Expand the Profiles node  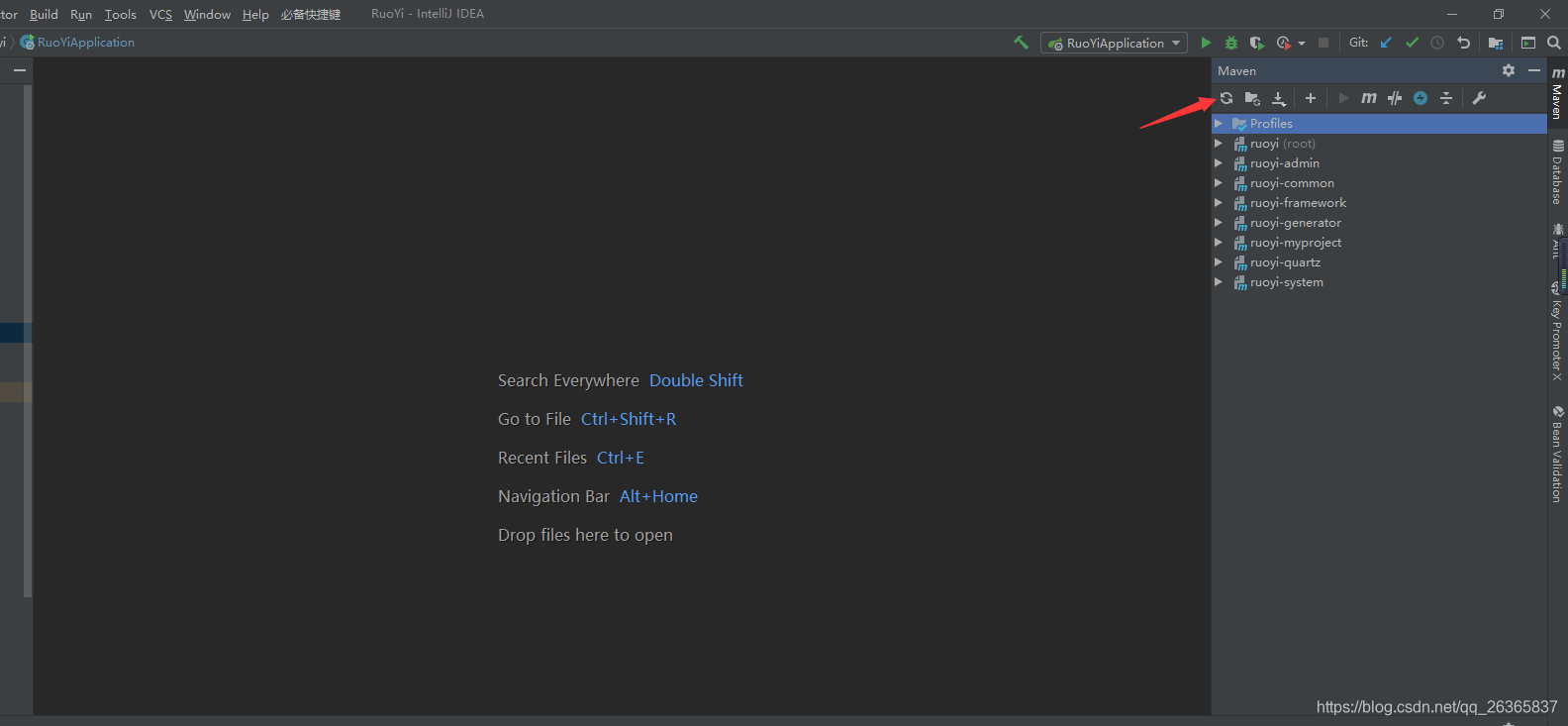(1219, 124)
